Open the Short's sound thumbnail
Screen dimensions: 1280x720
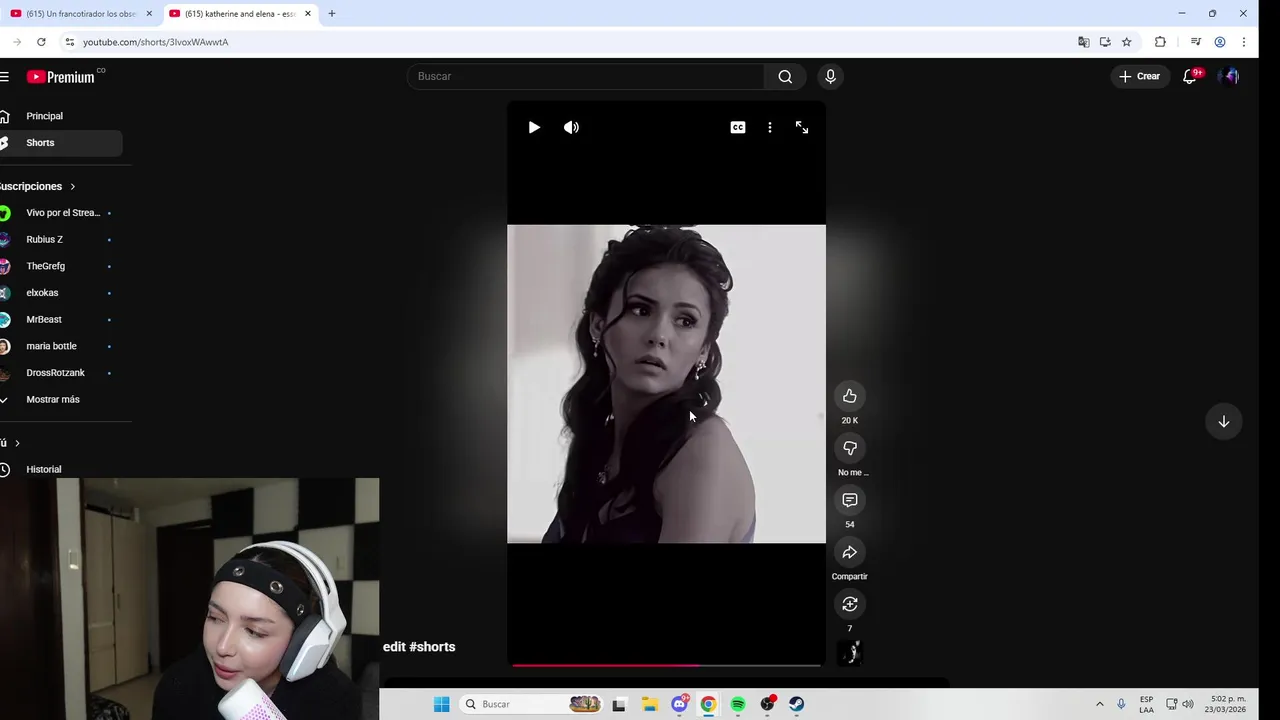click(850, 653)
